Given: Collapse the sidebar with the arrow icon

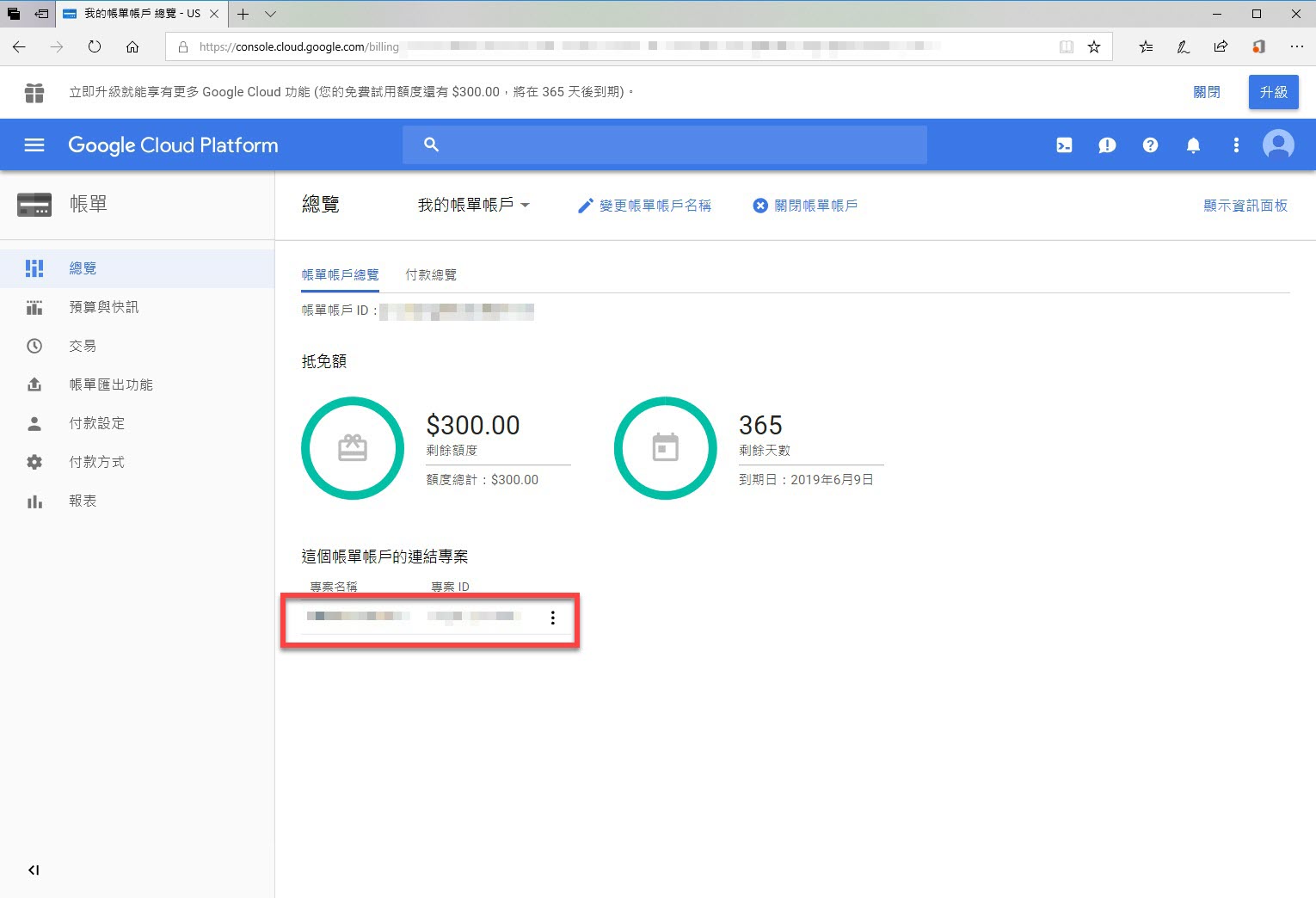Looking at the screenshot, I should tap(34, 870).
